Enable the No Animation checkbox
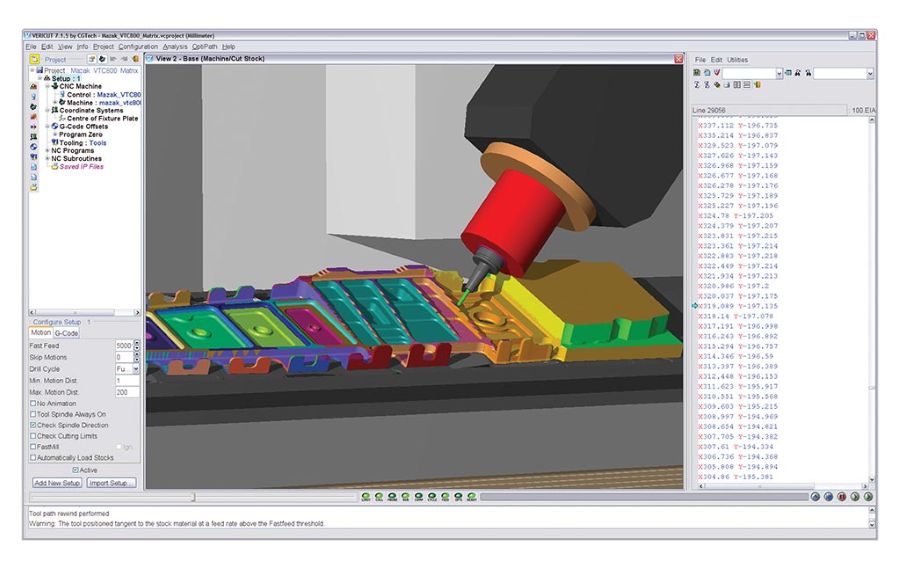 point(33,404)
